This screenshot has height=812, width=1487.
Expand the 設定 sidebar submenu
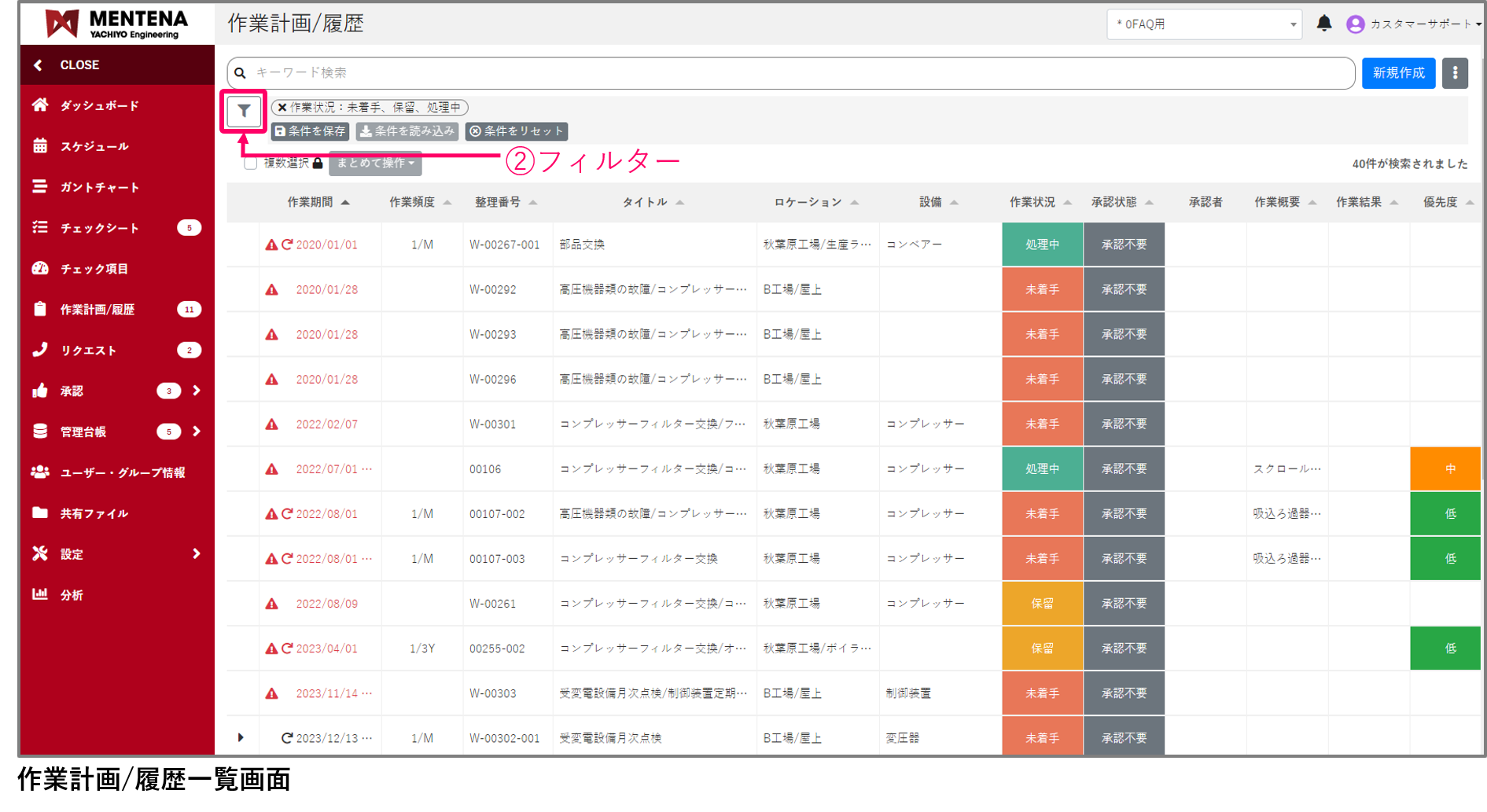coord(71,553)
